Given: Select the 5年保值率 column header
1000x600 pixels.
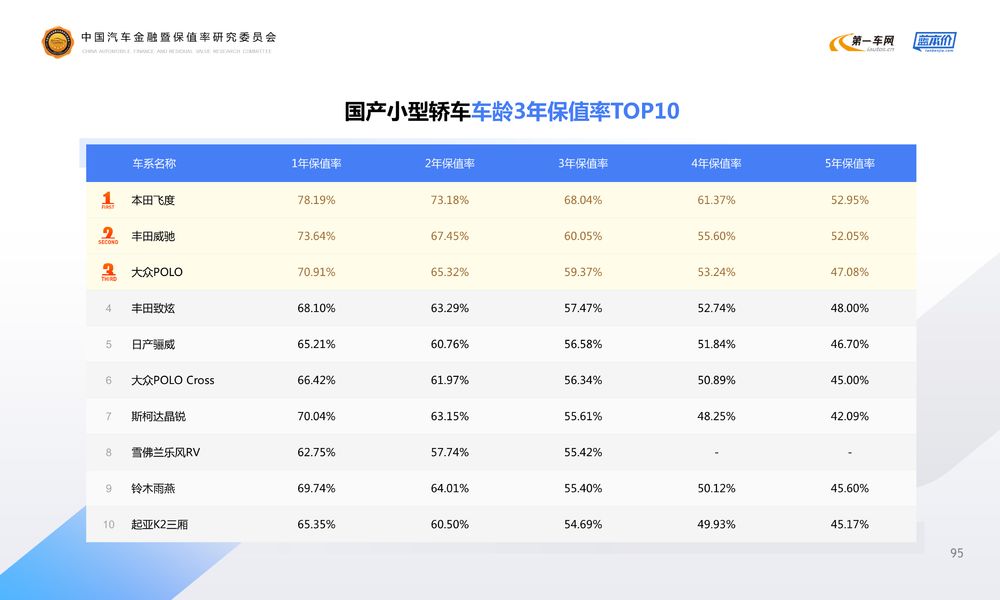Looking at the screenshot, I should [850, 164].
